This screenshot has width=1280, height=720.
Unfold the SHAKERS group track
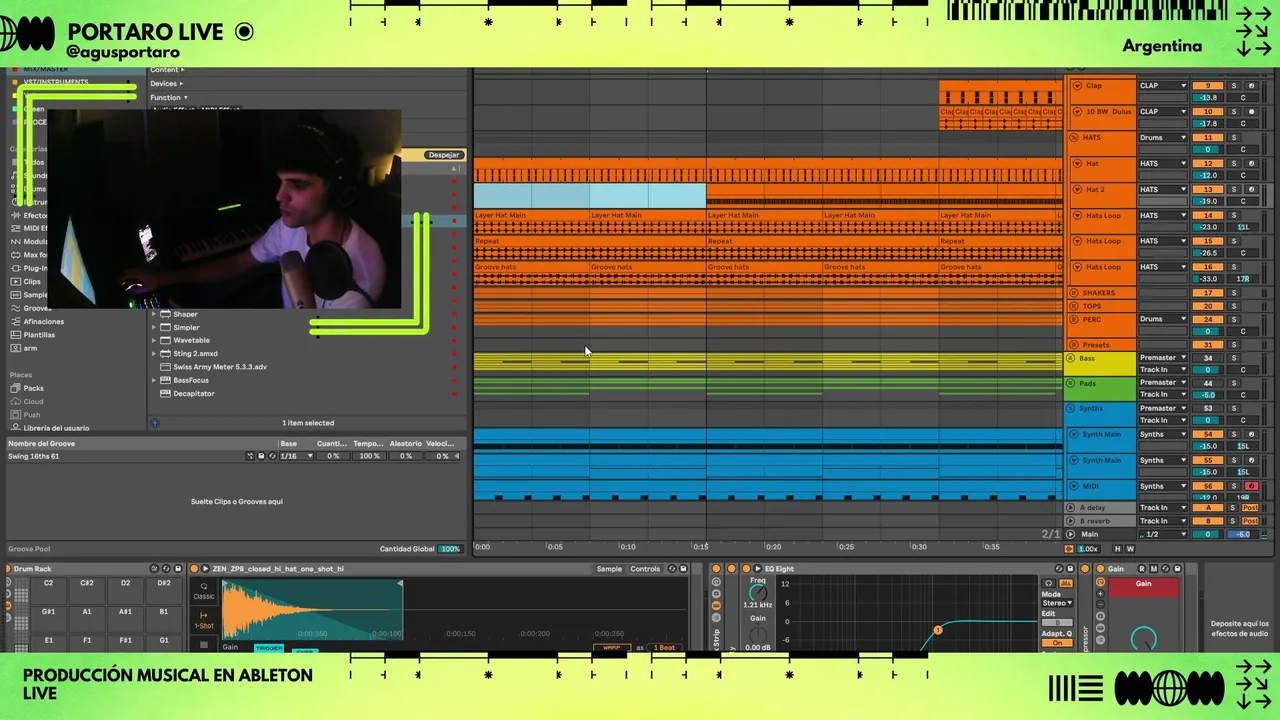1072,293
